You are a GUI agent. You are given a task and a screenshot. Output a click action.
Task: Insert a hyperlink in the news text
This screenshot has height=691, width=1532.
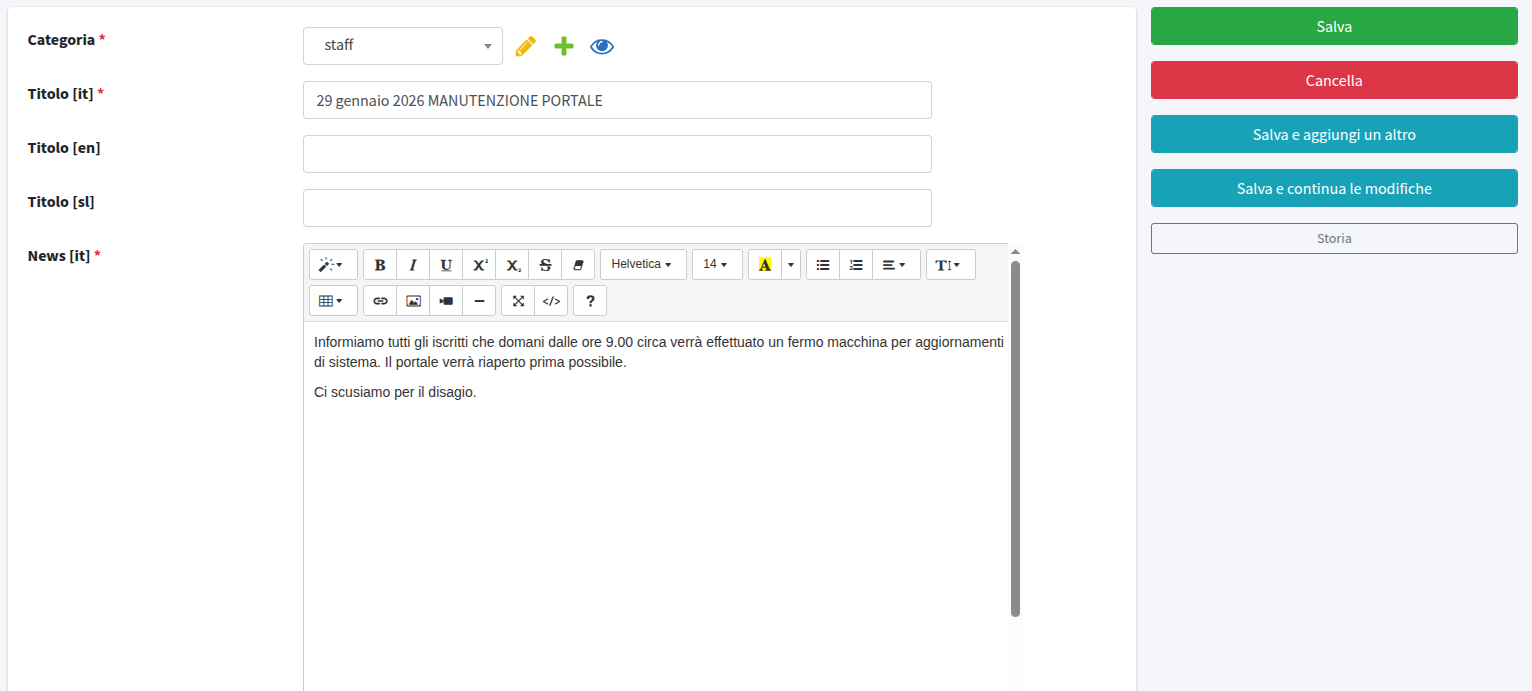click(x=380, y=301)
